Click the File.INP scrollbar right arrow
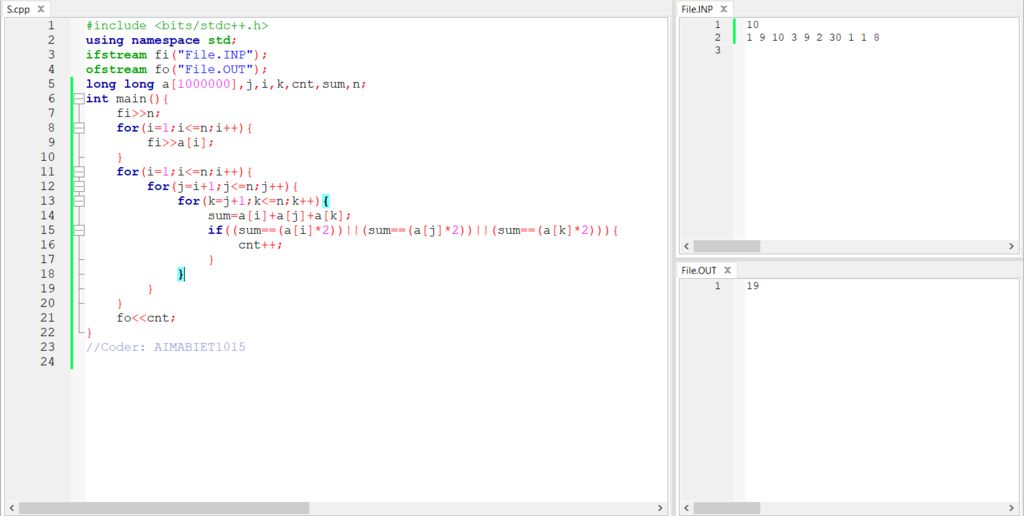The width and height of the screenshot is (1024, 516). click(1012, 246)
